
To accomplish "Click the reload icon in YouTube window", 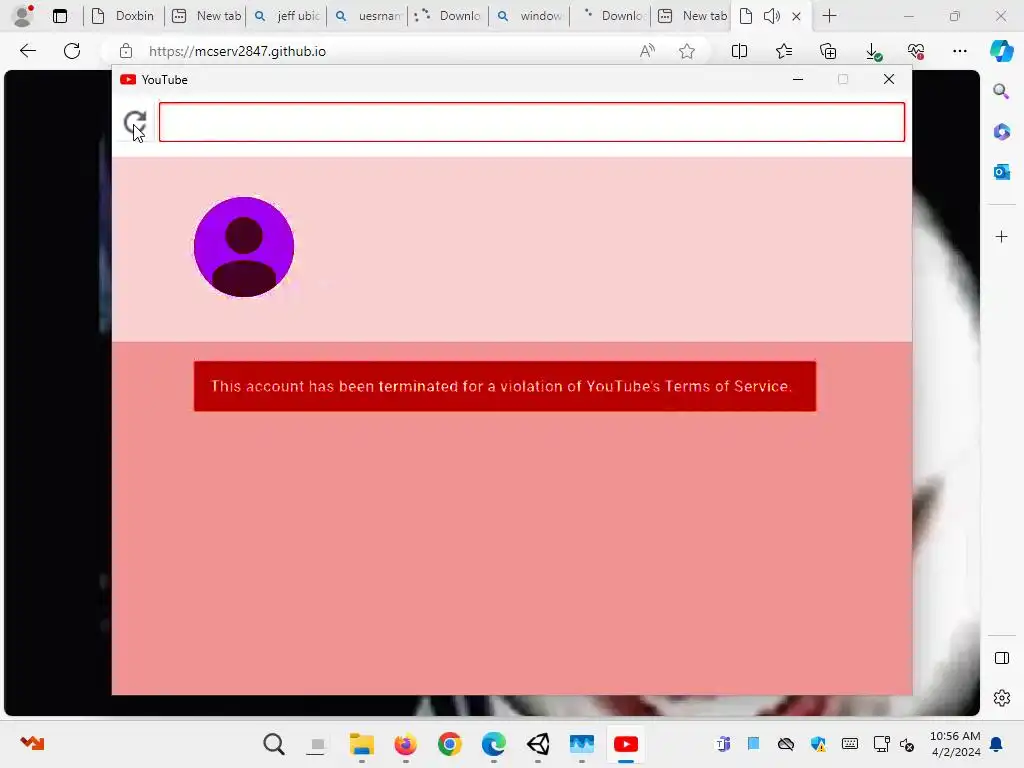I will pos(135,122).
